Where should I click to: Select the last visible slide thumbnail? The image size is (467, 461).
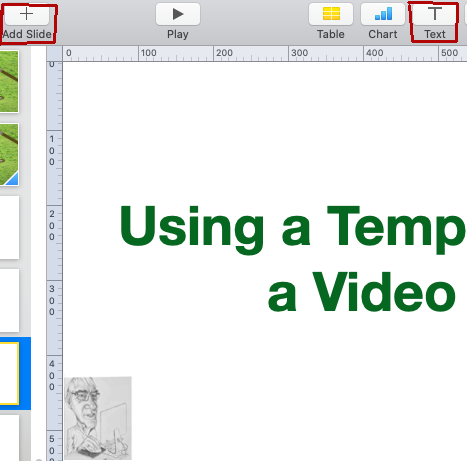(9, 438)
